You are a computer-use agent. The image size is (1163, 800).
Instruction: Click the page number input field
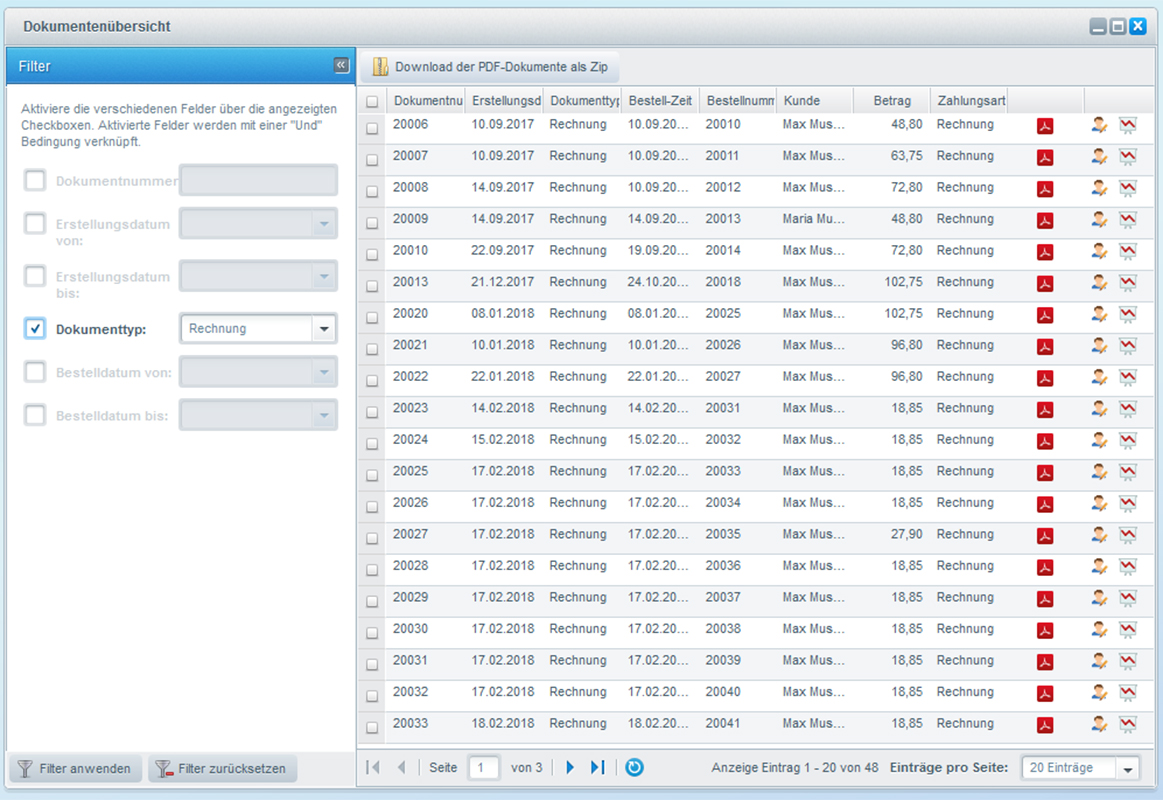click(483, 767)
